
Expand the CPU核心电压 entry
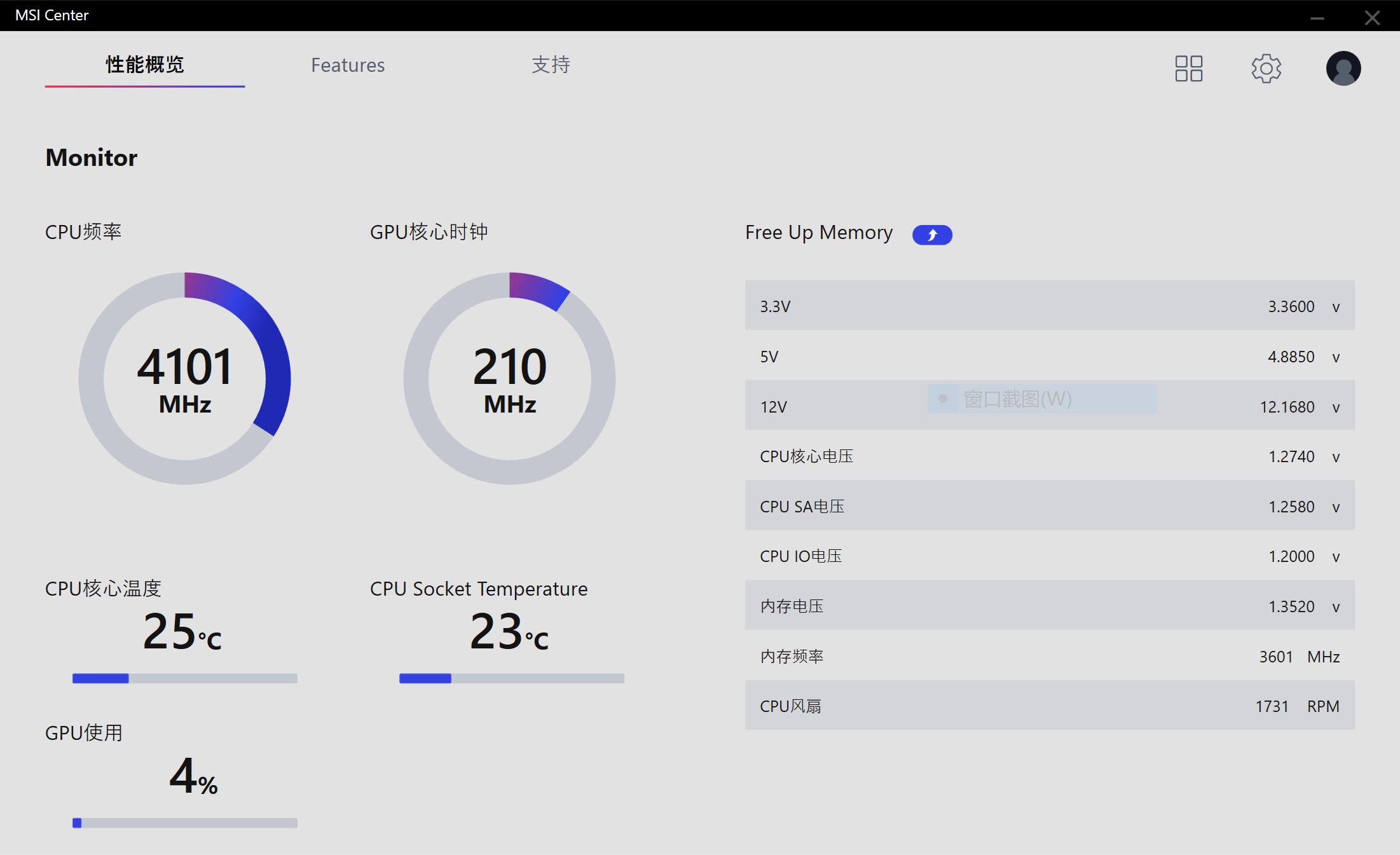click(x=1049, y=456)
